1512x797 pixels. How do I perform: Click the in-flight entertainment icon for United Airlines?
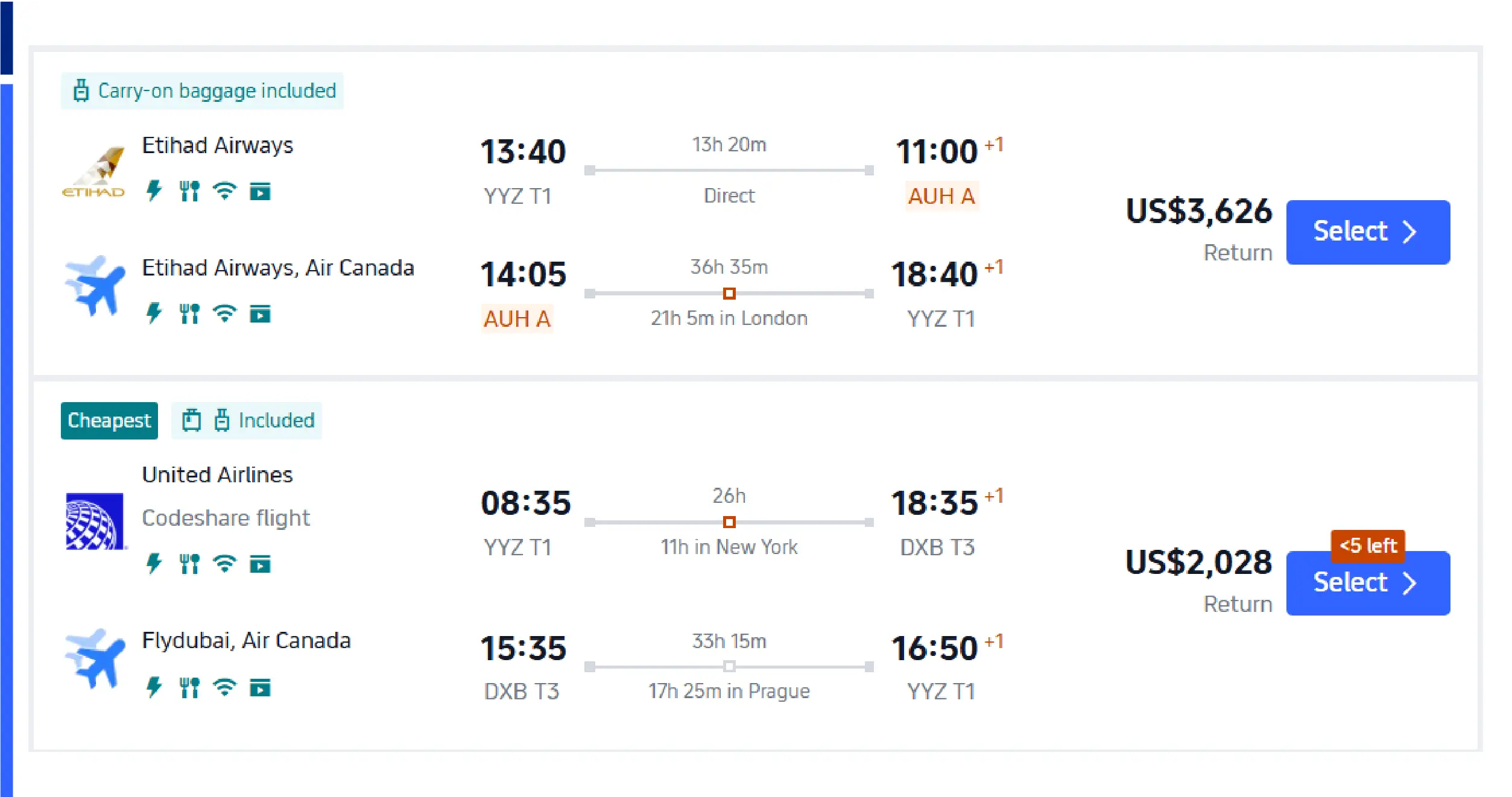(x=259, y=564)
